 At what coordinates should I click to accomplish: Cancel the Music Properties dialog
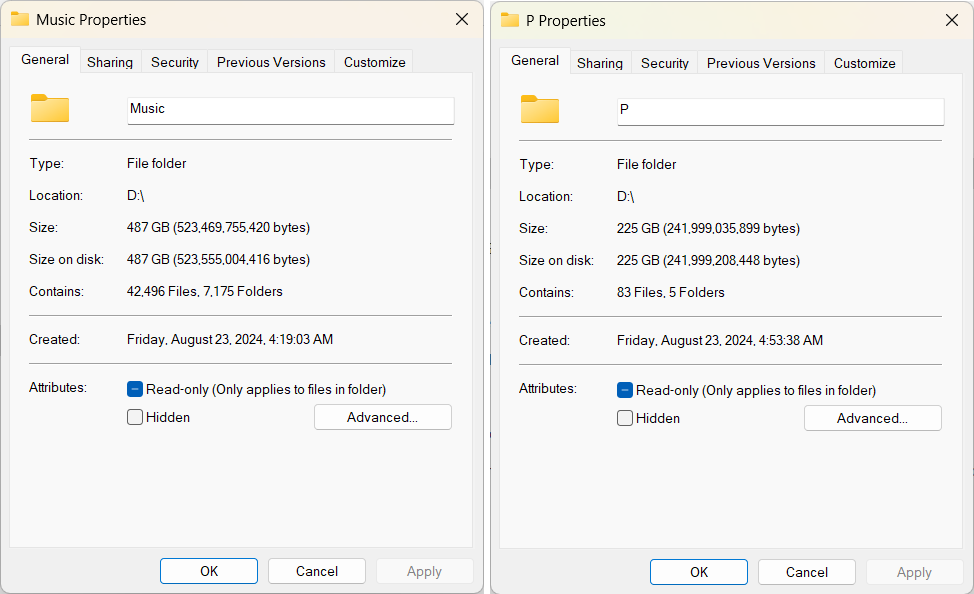coord(317,571)
